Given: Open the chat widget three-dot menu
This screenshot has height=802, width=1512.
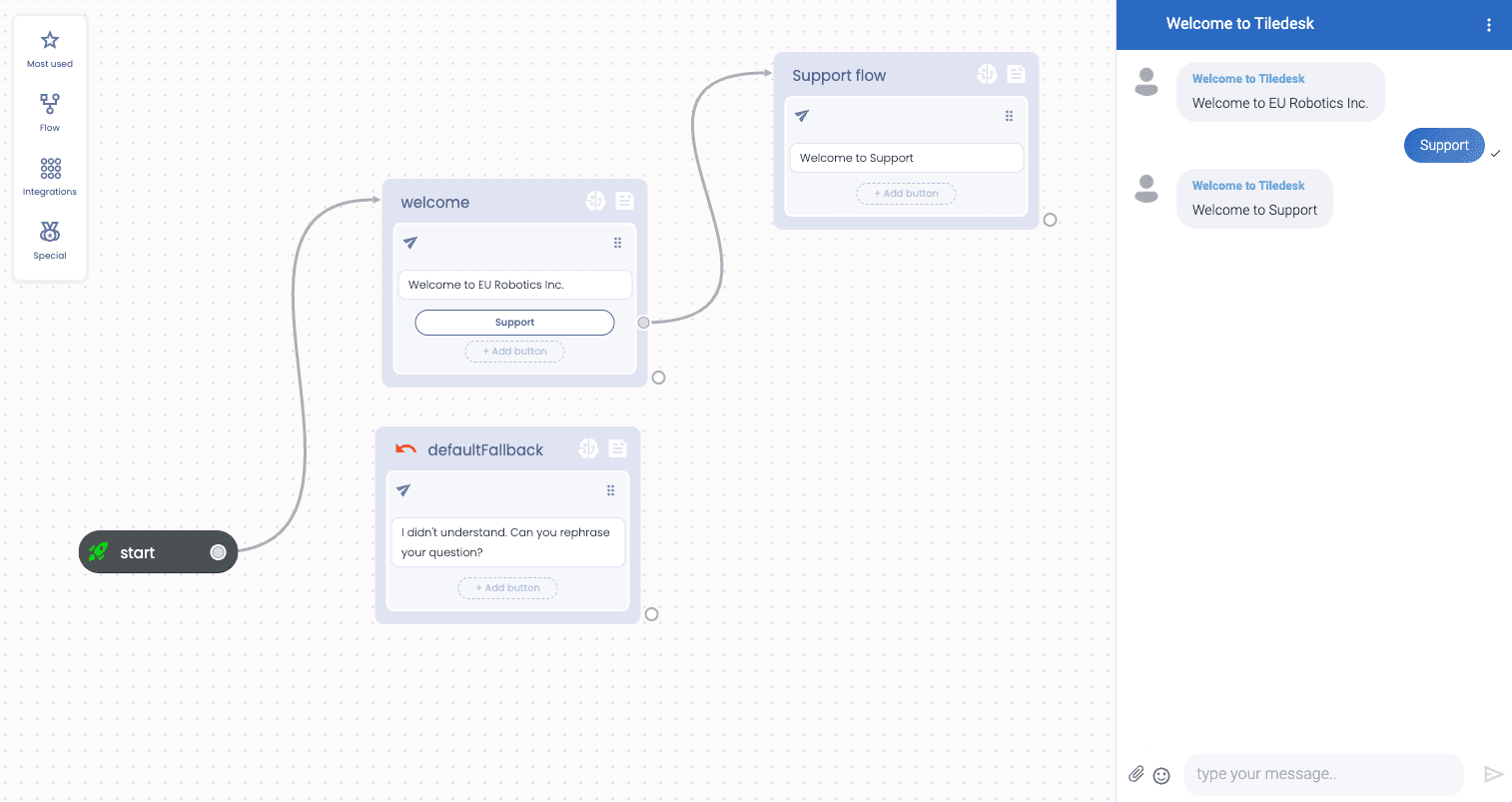Looking at the screenshot, I should pyautogui.click(x=1489, y=25).
